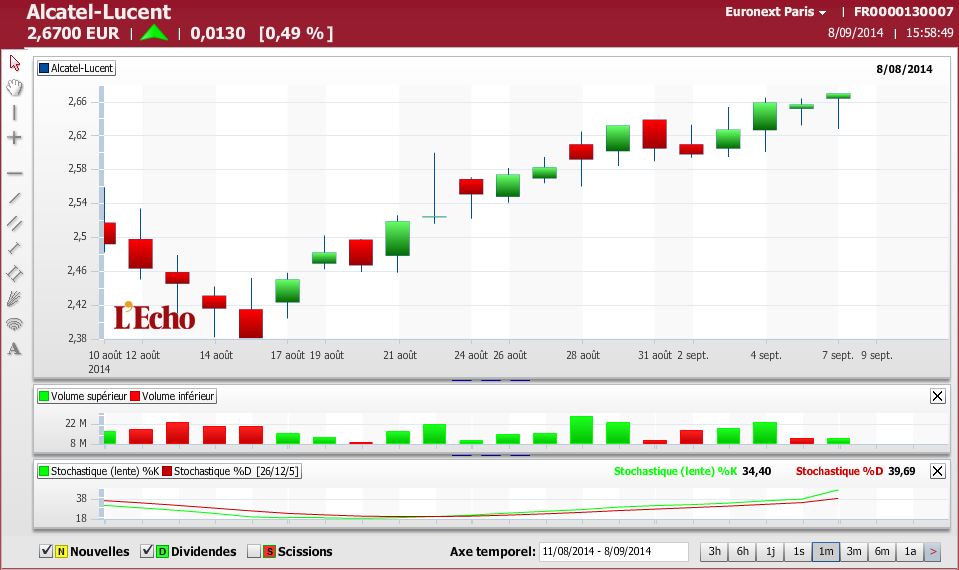Enable the Scissions checkbox

[x=254, y=551]
